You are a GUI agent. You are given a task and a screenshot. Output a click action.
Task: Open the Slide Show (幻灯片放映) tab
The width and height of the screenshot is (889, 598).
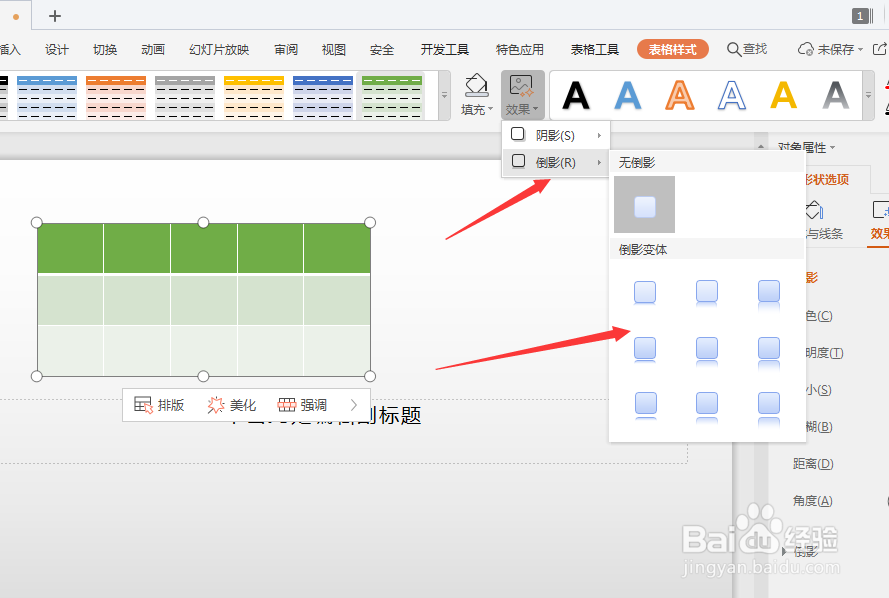click(x=219, y=50)
